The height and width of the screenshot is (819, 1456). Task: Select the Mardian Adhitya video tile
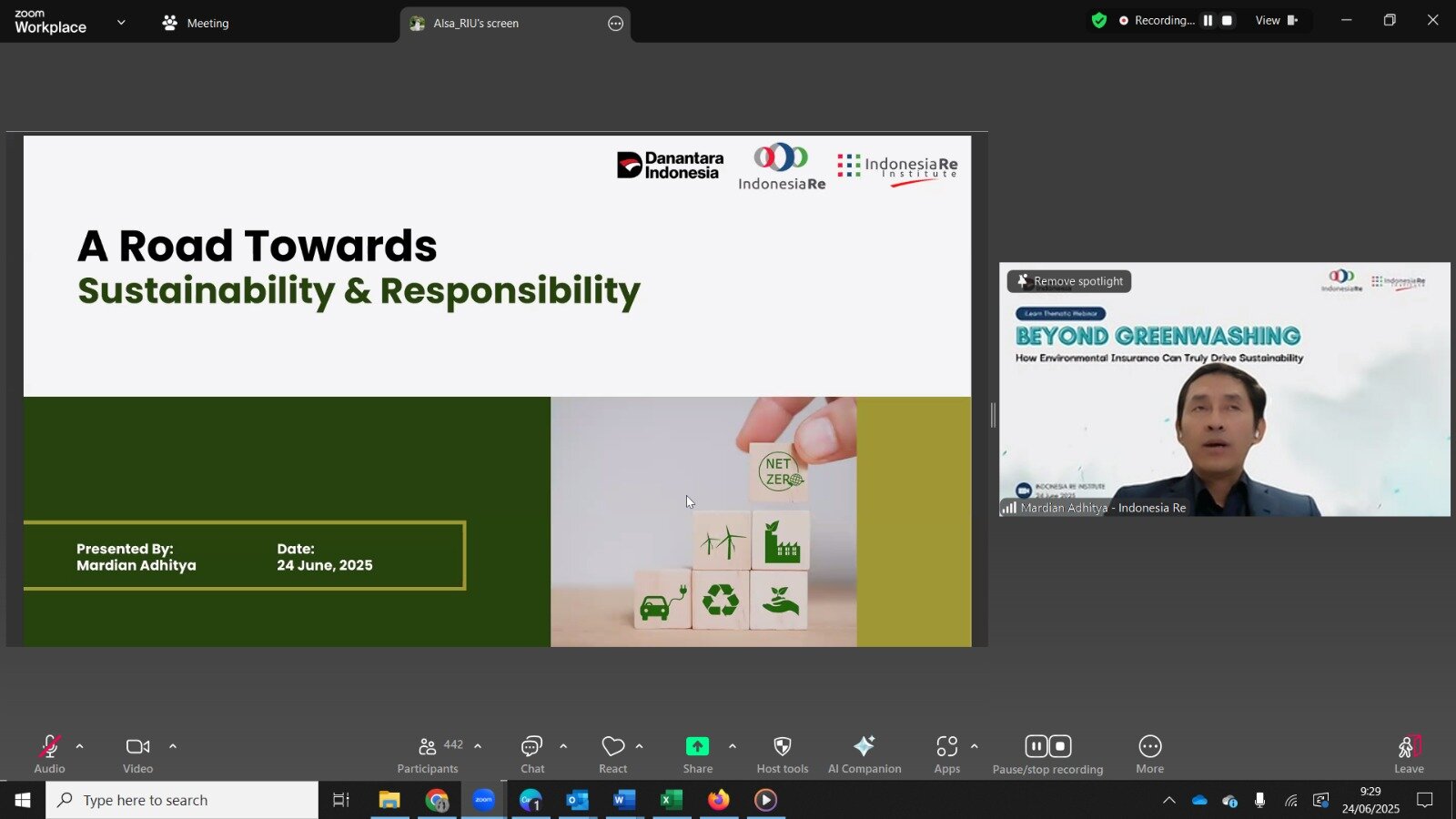click(1225, 389)
